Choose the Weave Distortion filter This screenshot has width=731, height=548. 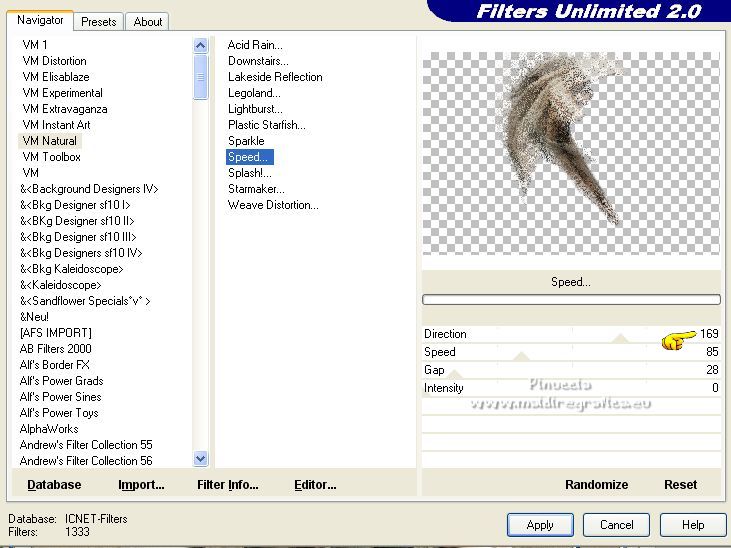[273, 205]
